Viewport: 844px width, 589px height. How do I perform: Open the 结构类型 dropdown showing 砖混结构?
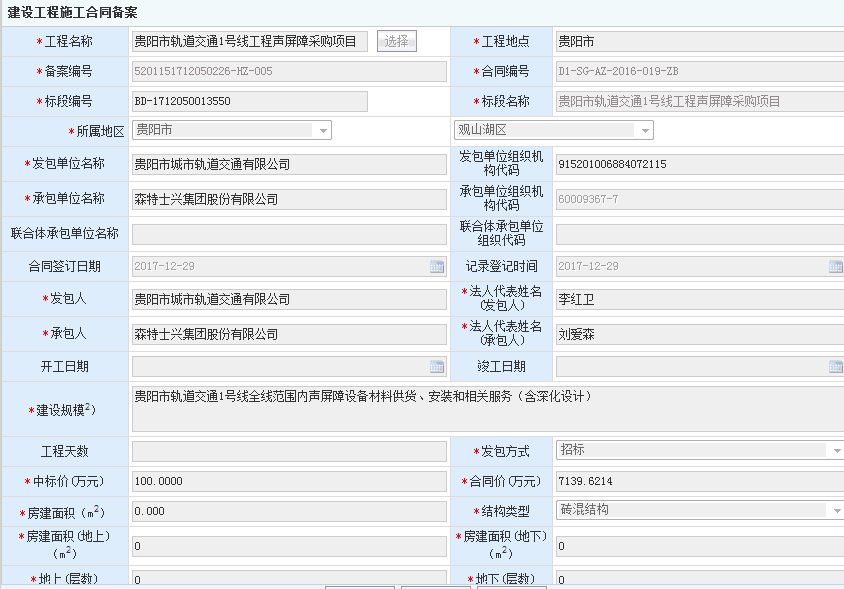(x=836, y=511)
